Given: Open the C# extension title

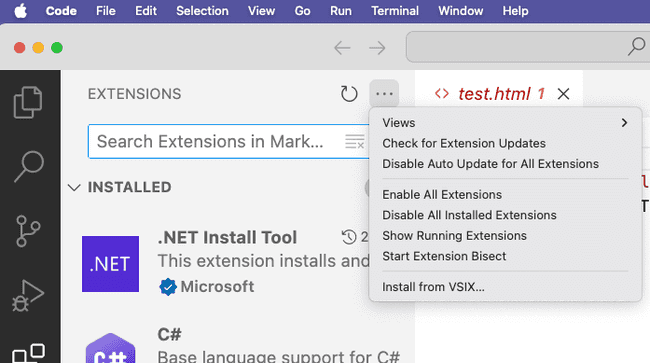Looking at the screenshot, I should (169, 334).
